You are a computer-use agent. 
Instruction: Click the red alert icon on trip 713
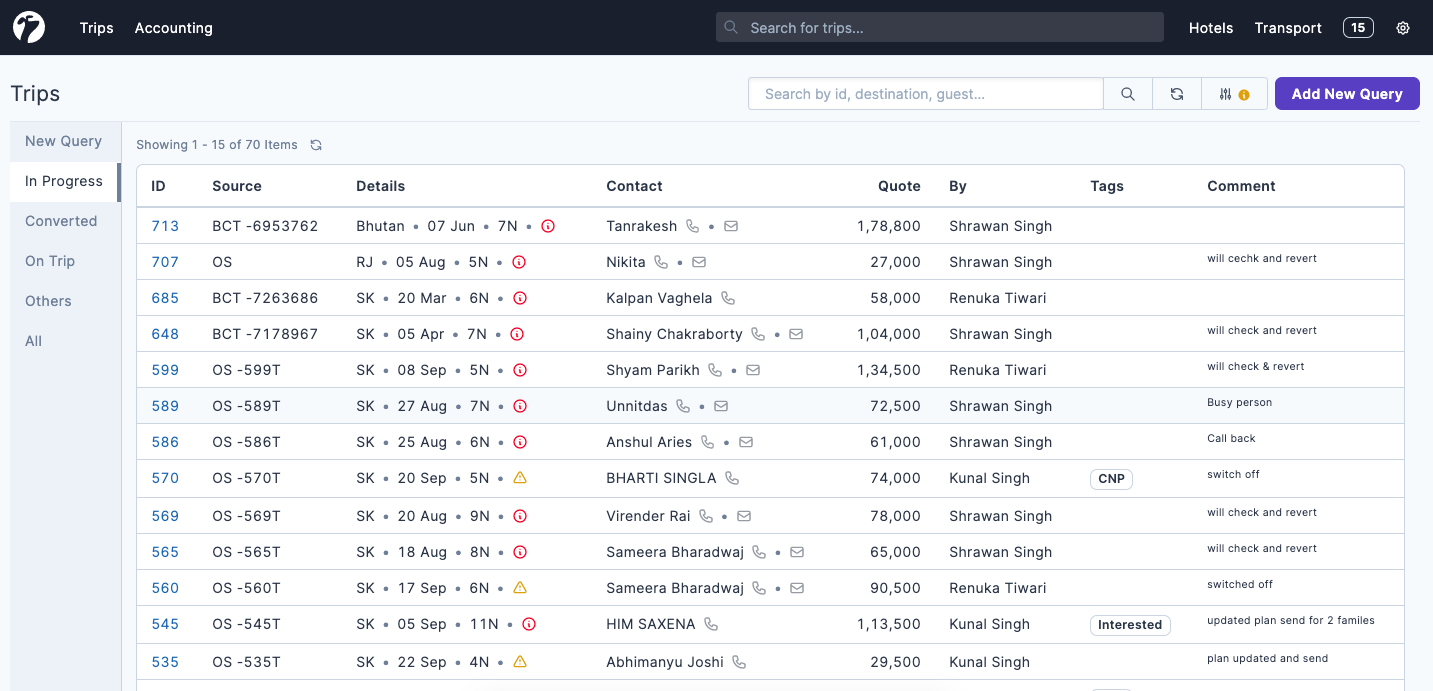547,226
